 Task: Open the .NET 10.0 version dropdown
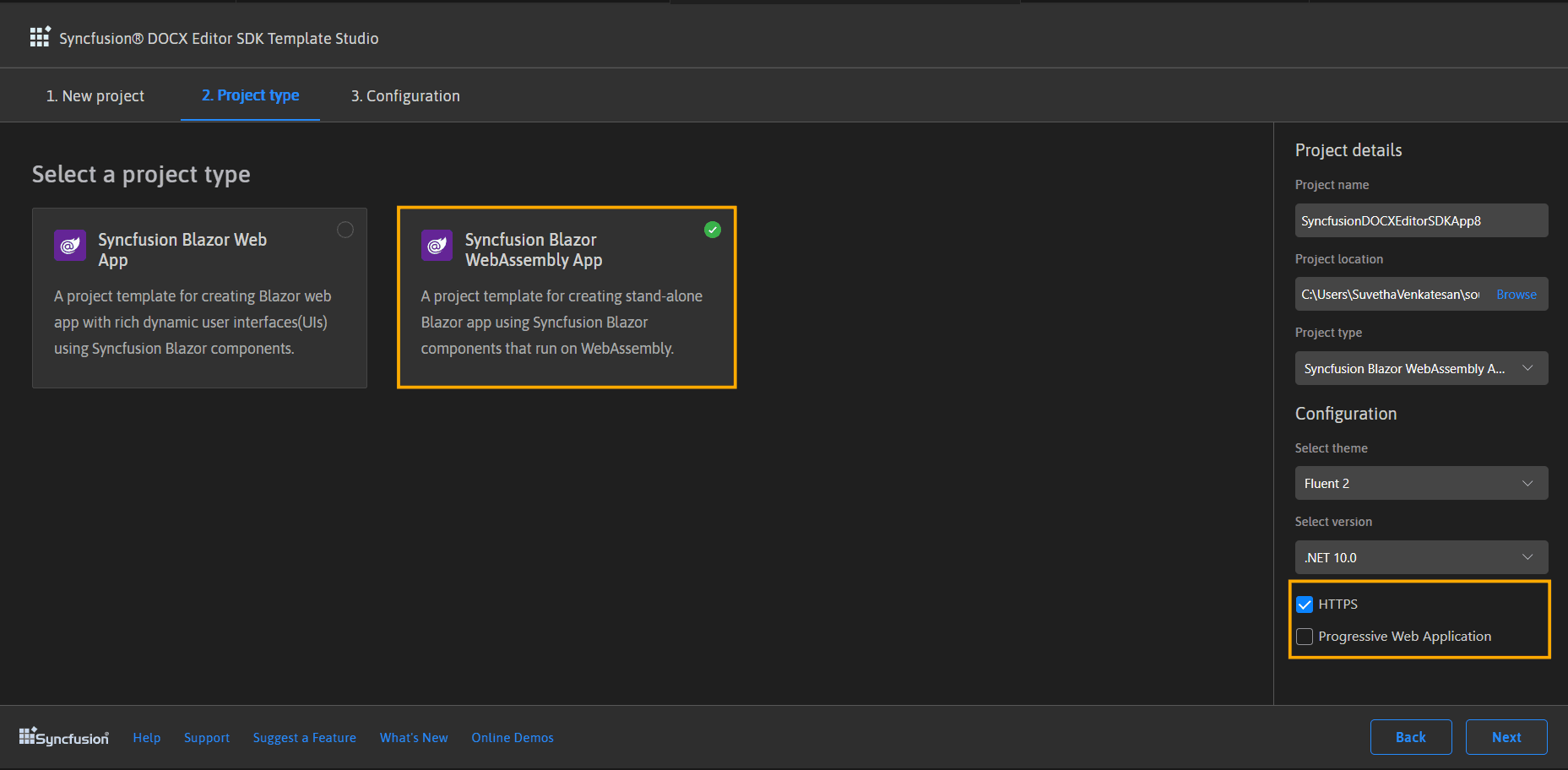click(x=1421, y=558)
